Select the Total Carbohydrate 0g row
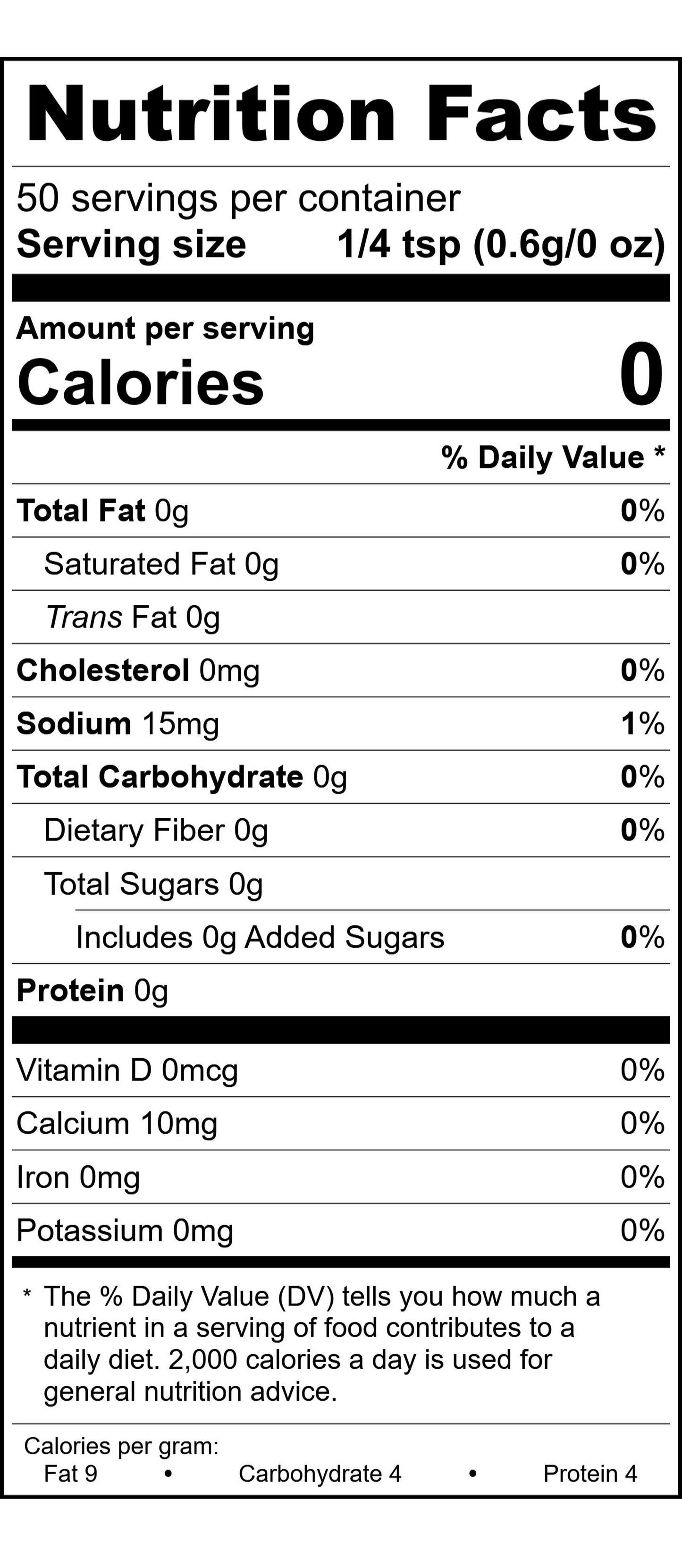Screen dimensions: 682x1568 click(182, 777)
